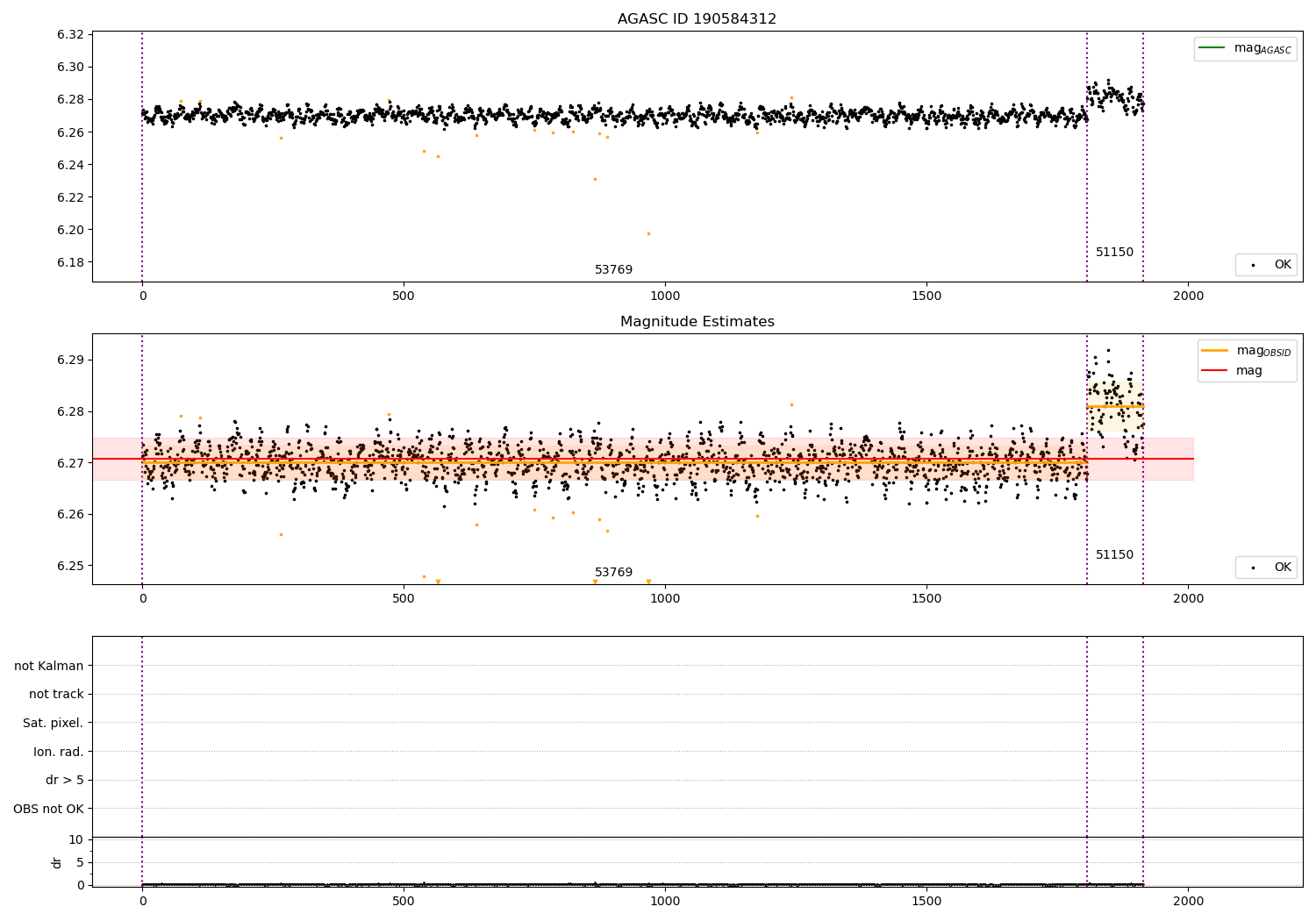
Task: Click the 53769 label in Magnitude Estimates plot
Action: pos(613,573)
